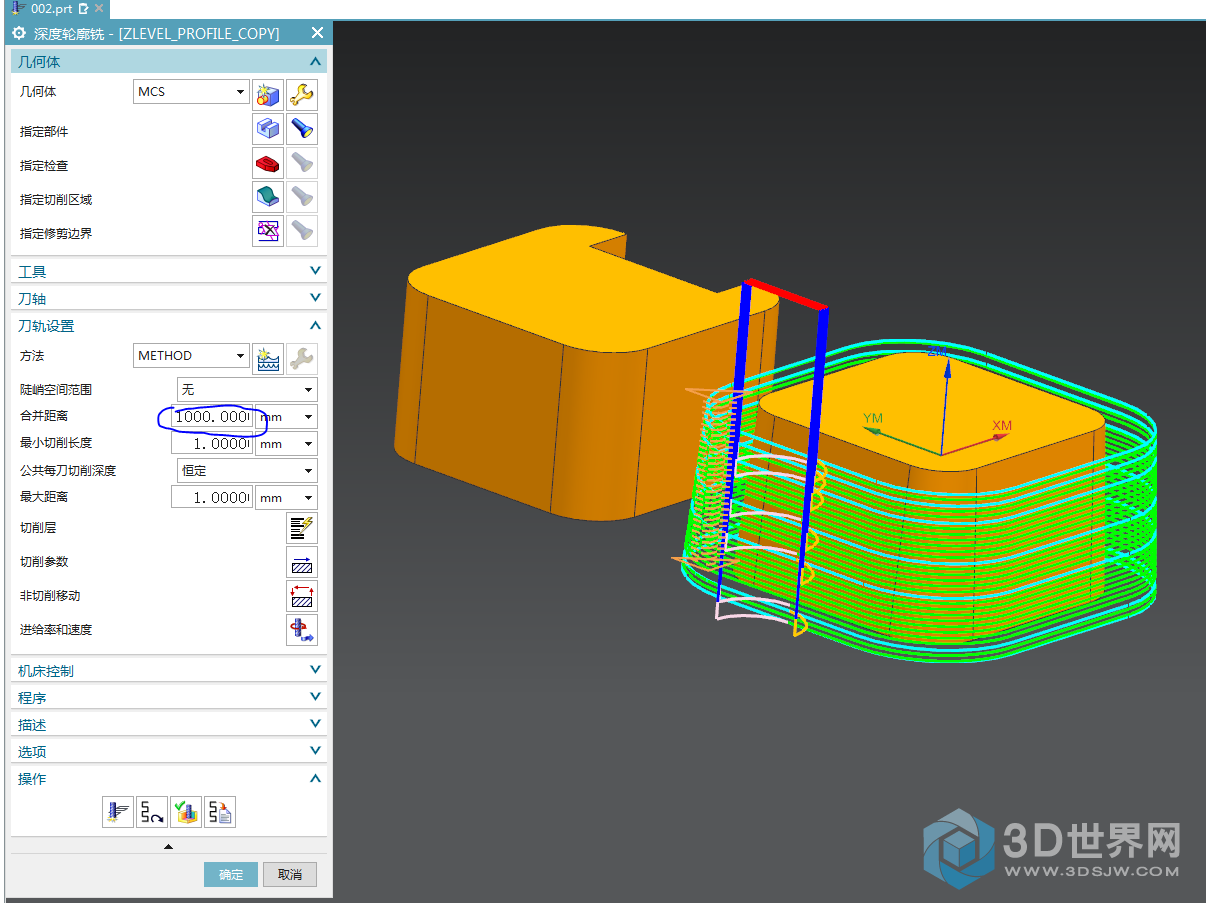Switch to the 002.prt tab

click(52, 9)
